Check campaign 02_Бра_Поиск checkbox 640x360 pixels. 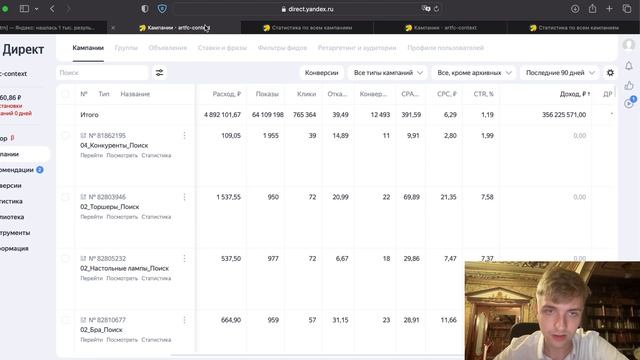pos(65,320)
